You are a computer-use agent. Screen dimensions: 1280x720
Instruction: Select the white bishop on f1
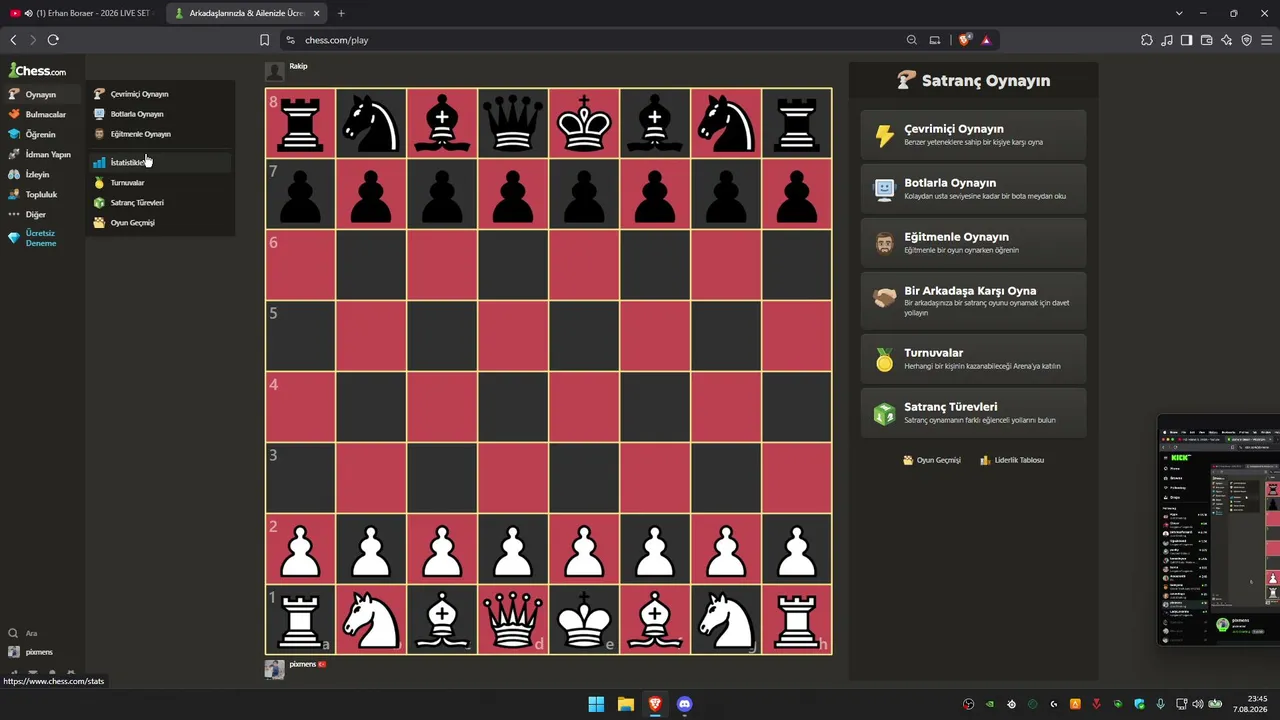655,620
